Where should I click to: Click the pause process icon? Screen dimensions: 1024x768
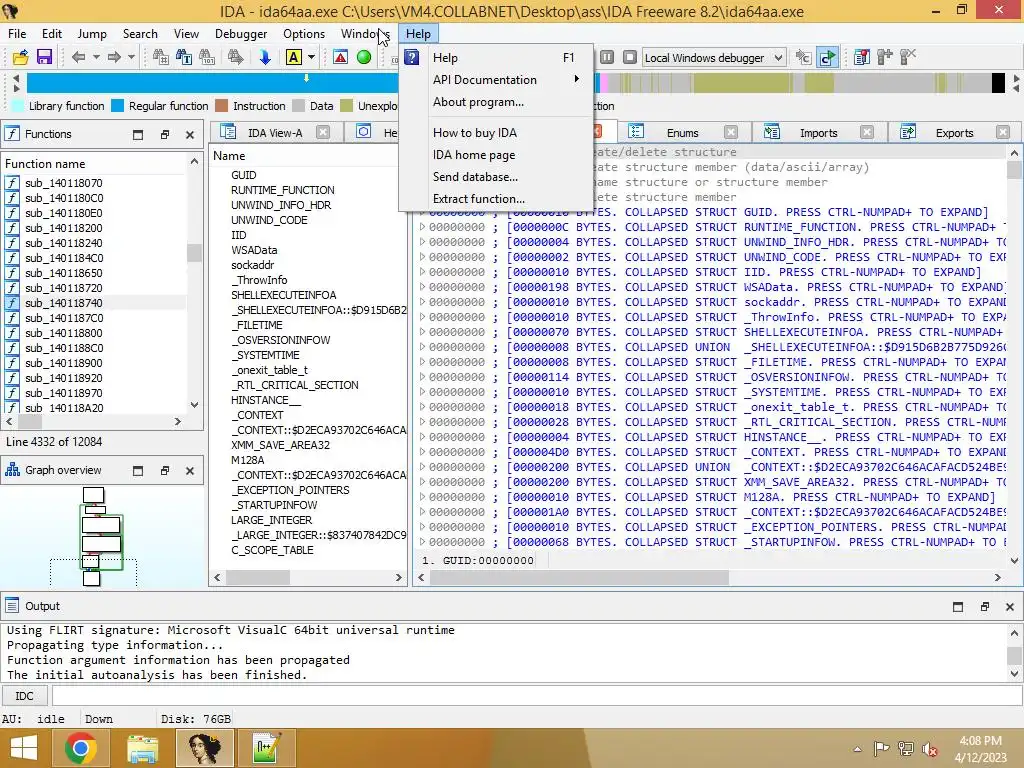coord(607,57)
